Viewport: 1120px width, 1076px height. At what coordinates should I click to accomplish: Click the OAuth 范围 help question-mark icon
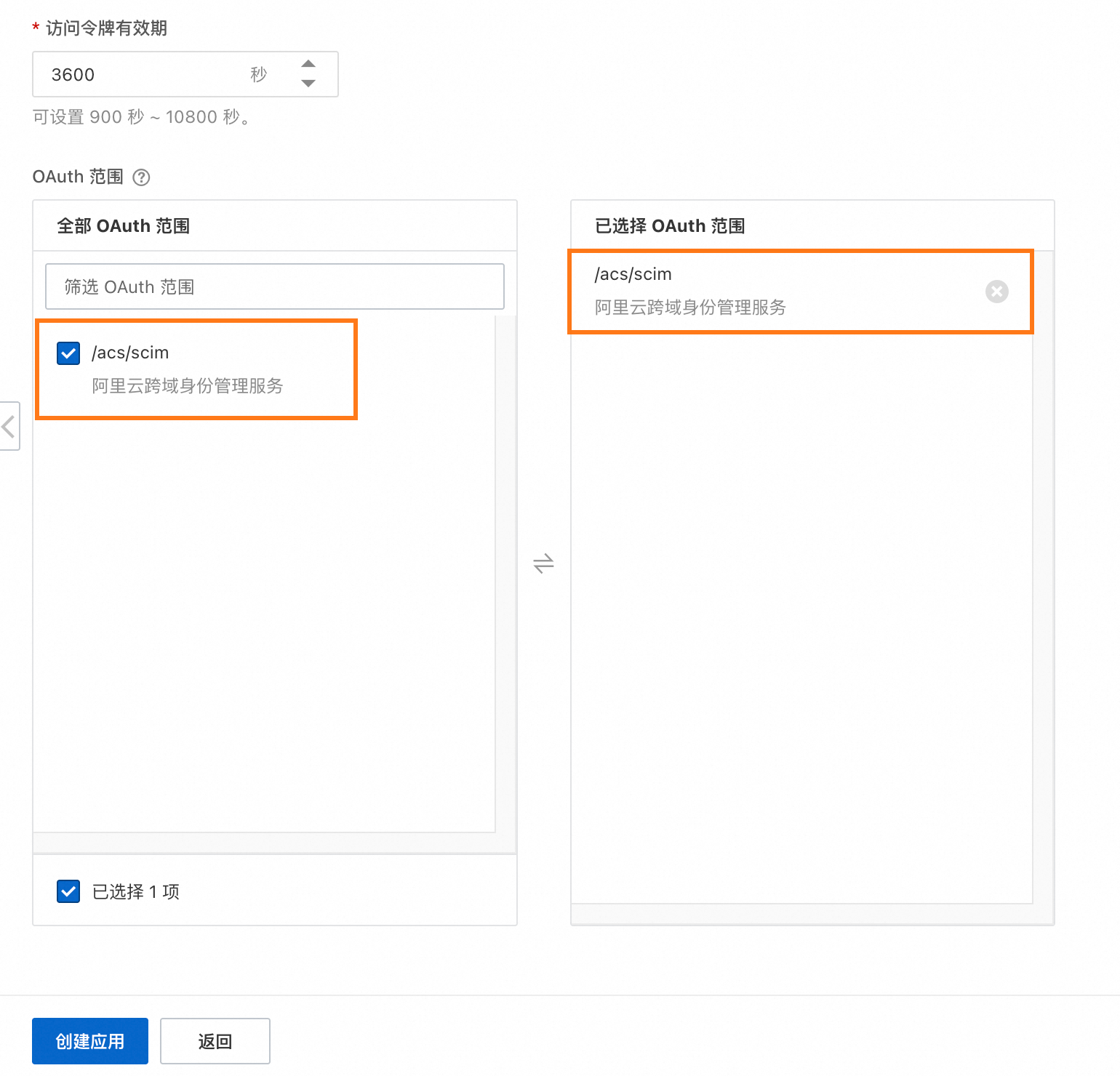pyautogui.click(x=142, y=177)
